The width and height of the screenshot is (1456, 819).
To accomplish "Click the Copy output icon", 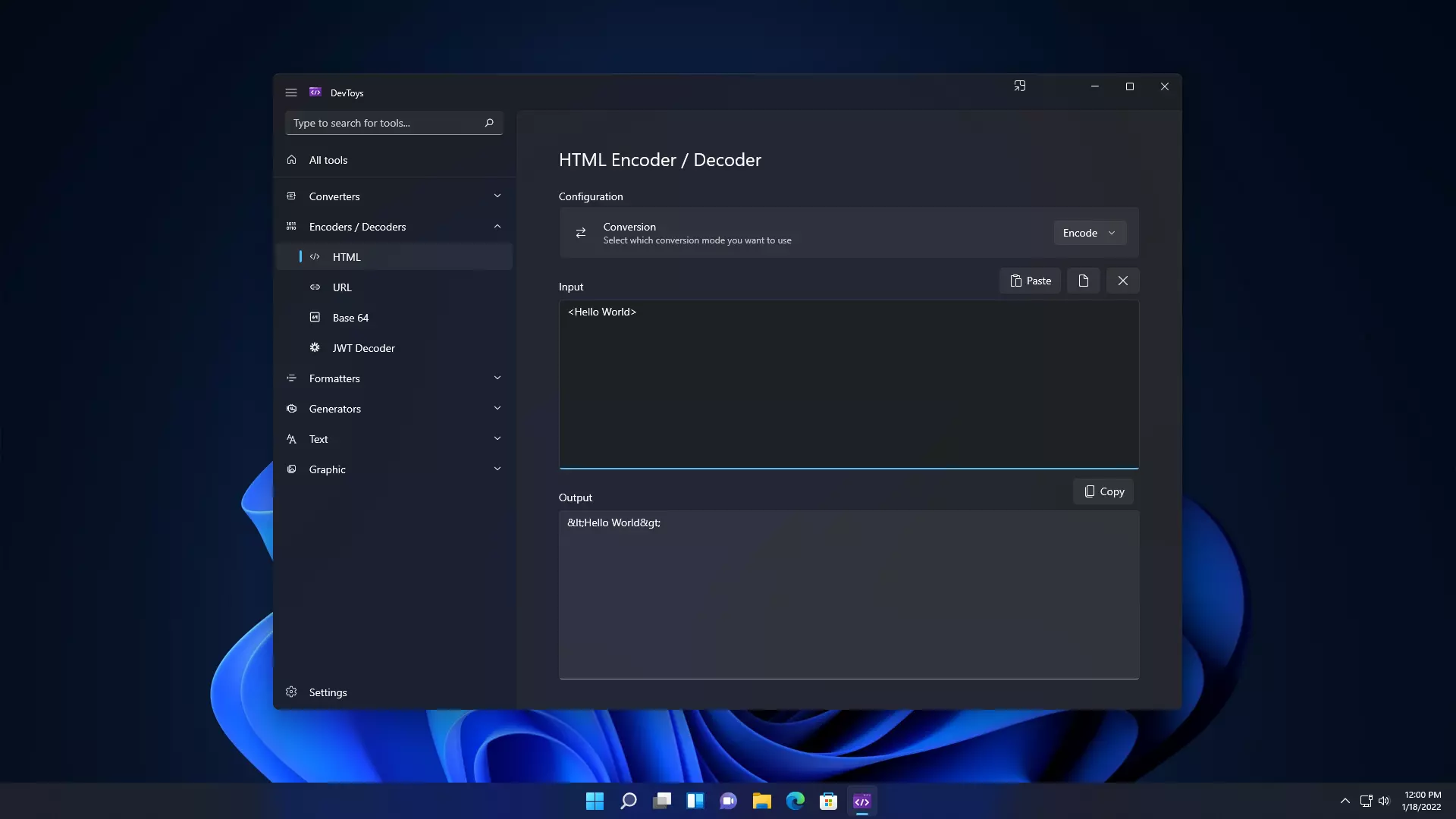I will (x=1104, y=491).
